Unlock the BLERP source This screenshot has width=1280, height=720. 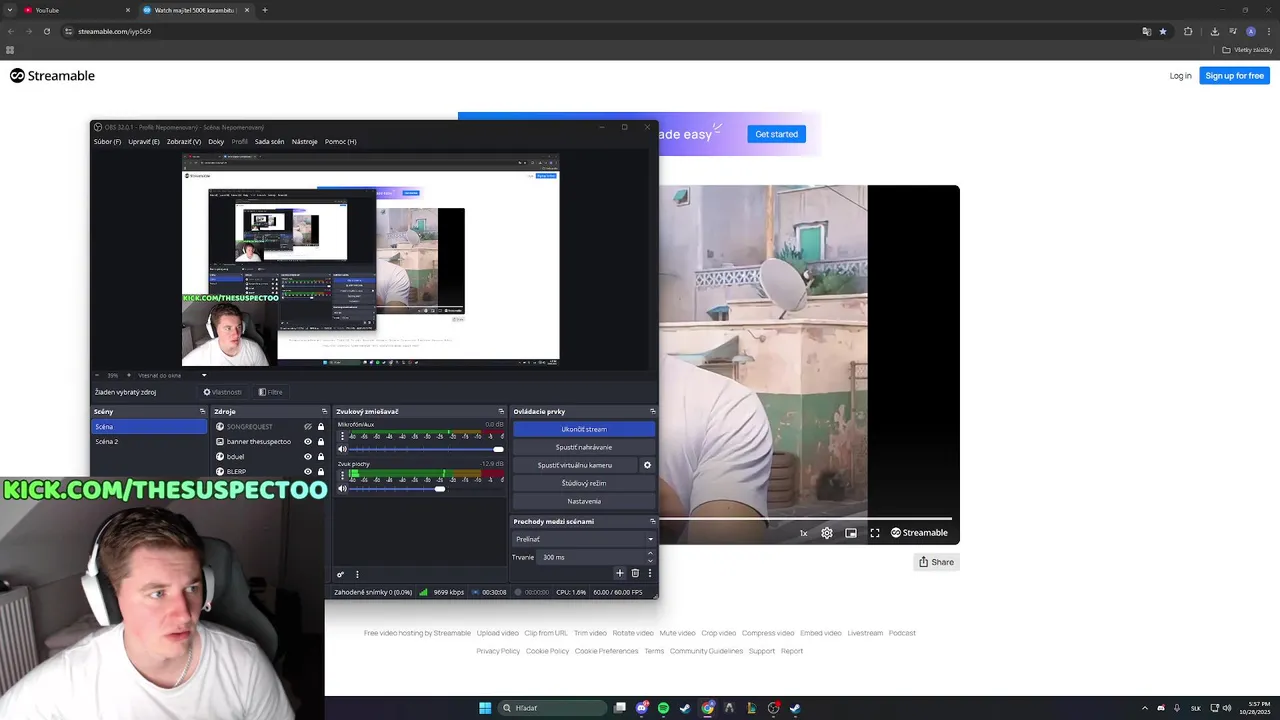pyautogui.click(x=321, y=471)
